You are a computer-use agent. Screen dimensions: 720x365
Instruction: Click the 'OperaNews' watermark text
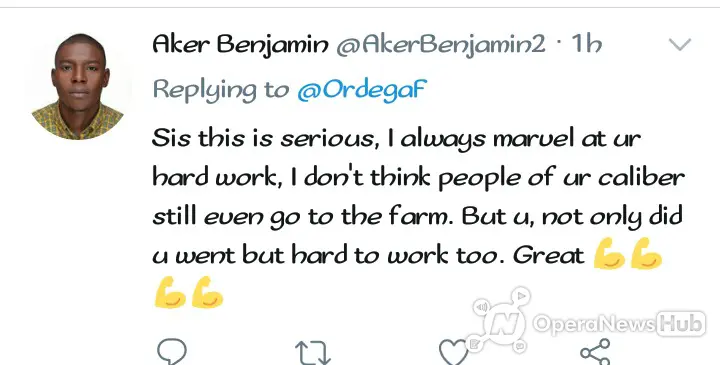[x=594, y=324]
